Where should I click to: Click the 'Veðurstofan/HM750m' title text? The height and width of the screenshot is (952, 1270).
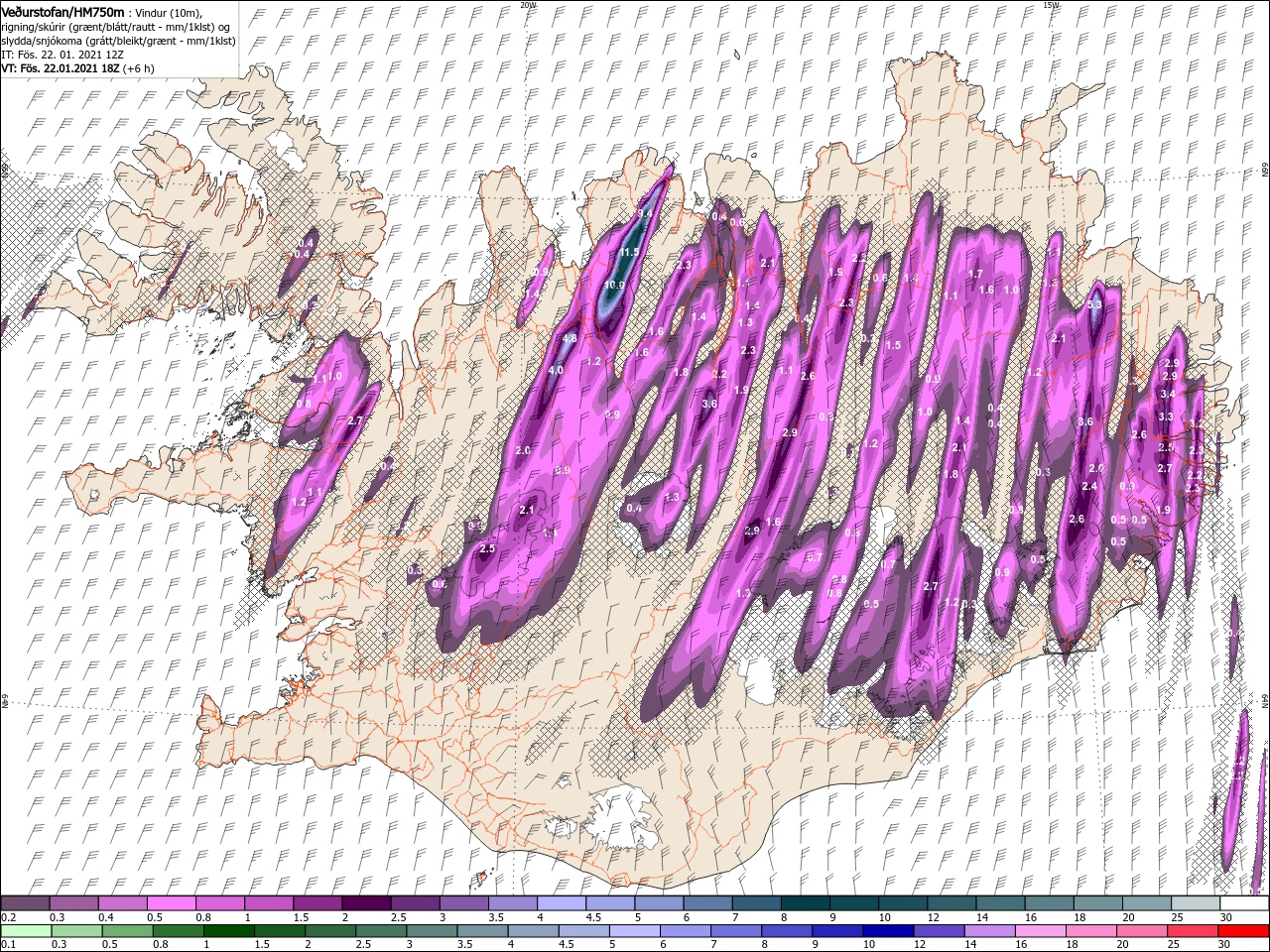tap(63, 11)
